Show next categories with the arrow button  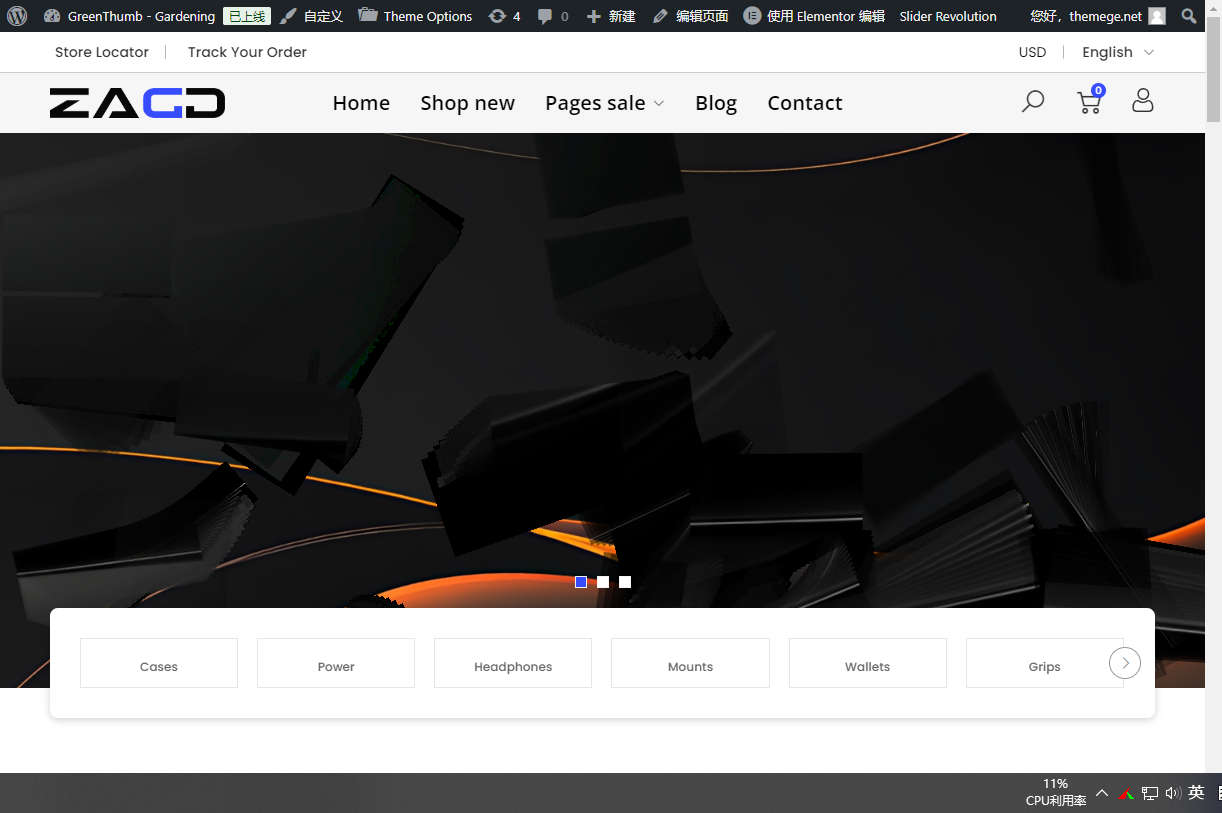point(1125,663)
